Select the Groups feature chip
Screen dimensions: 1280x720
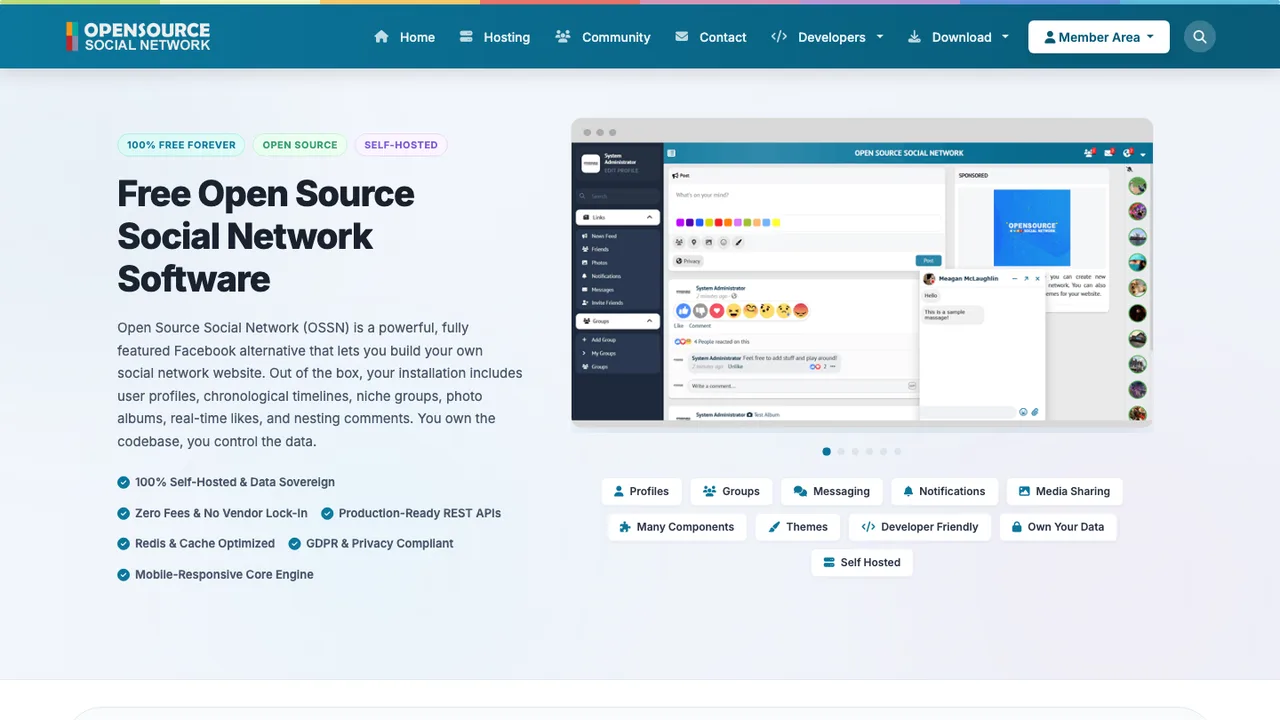731,491
